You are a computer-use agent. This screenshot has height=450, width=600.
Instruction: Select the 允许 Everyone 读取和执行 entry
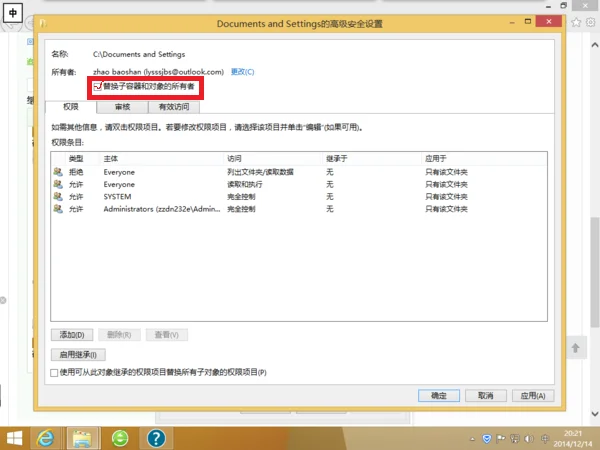pyautogui.click(x=298, y=184)
